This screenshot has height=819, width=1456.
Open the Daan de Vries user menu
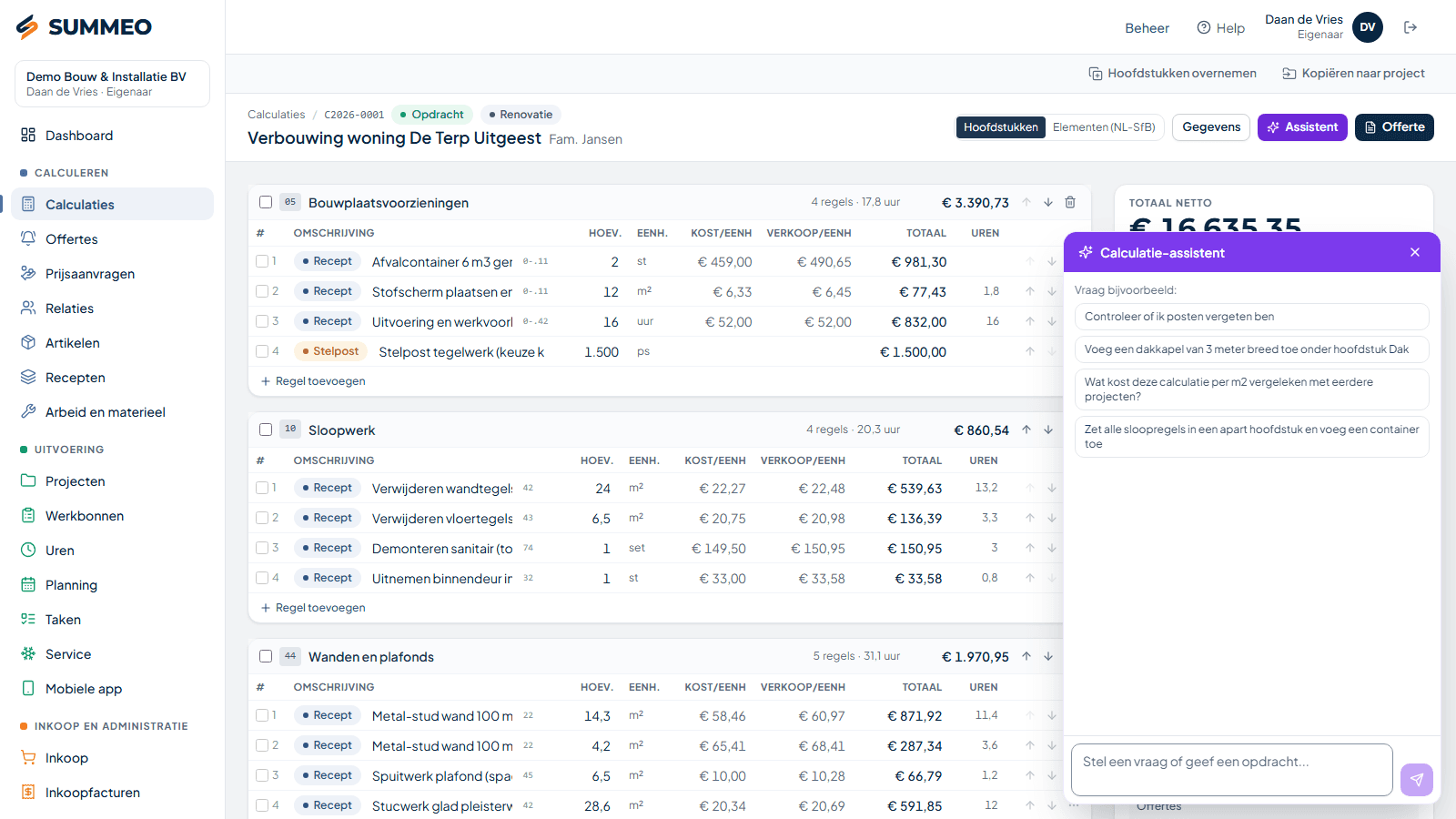1324,27
